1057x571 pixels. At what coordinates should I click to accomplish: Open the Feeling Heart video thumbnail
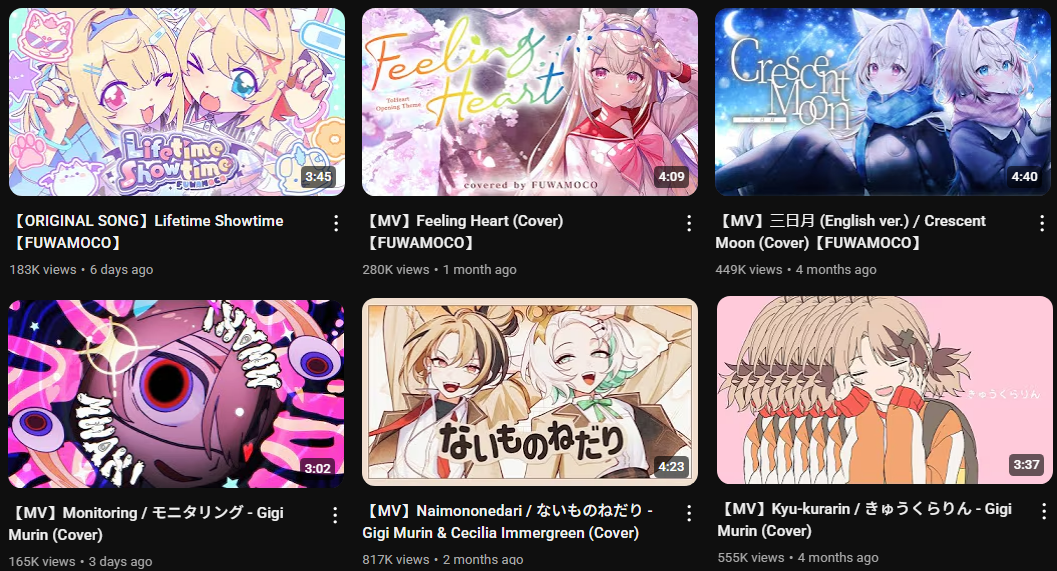click(x=530, y=102)
